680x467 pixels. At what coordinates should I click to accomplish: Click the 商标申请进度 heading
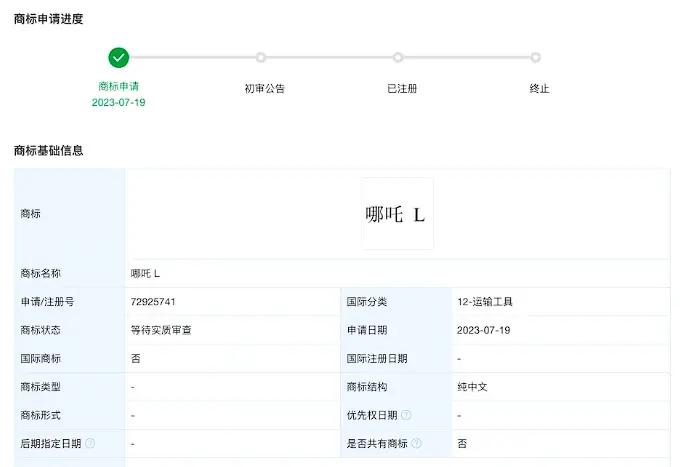tap(48, 19)
